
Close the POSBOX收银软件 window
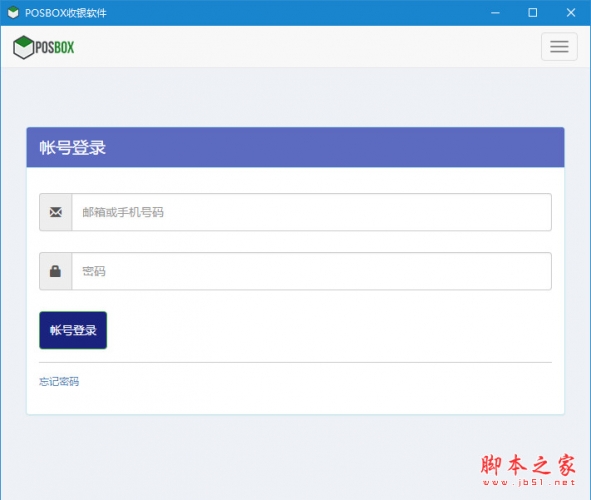(571, 13)
